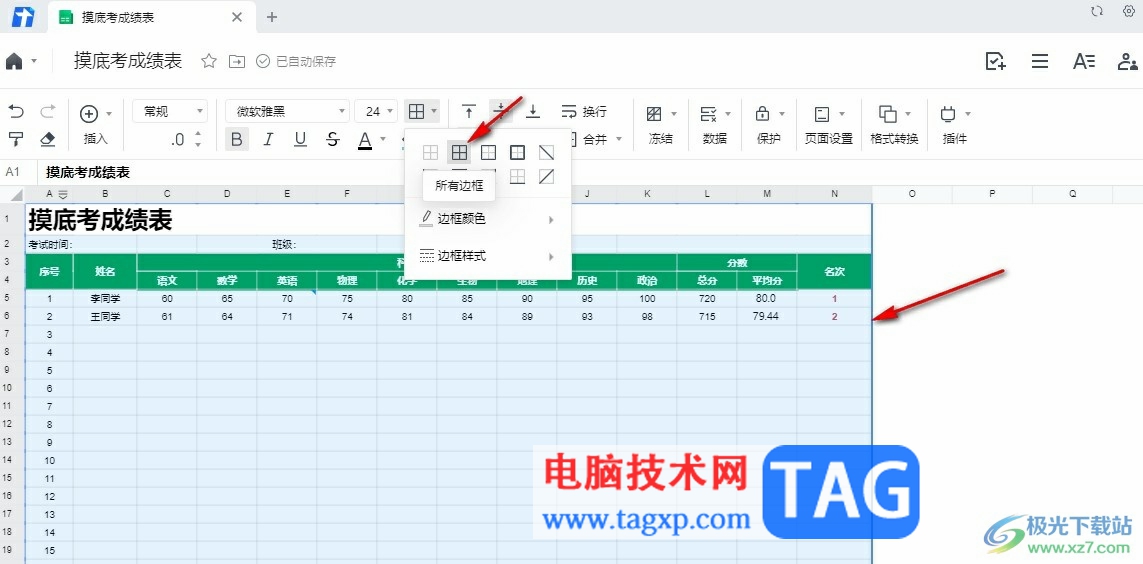This screenshot has width=1143, height=564.
Task: Click the 总分 value 715
Action: pyautogui.click(x=706, y=316)
